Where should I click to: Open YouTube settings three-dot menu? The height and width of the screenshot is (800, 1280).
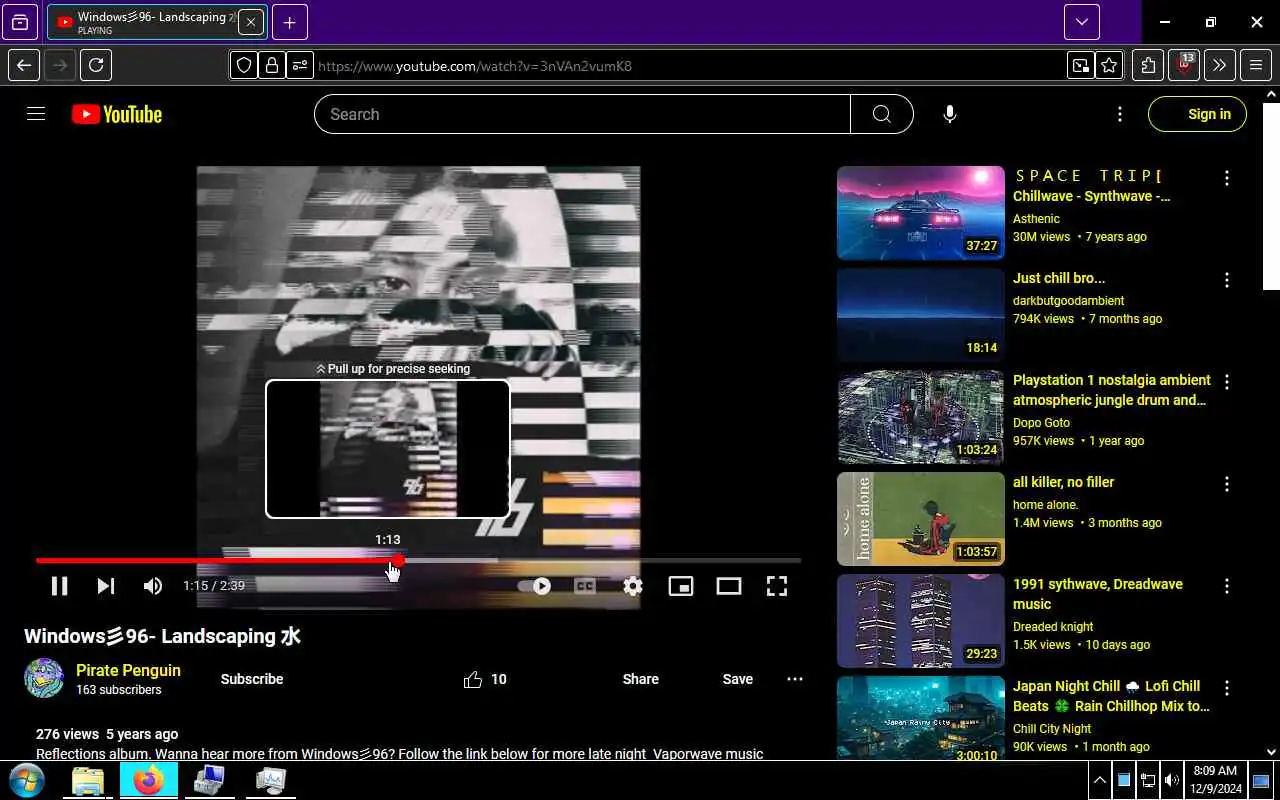[x=1120, y=114]
